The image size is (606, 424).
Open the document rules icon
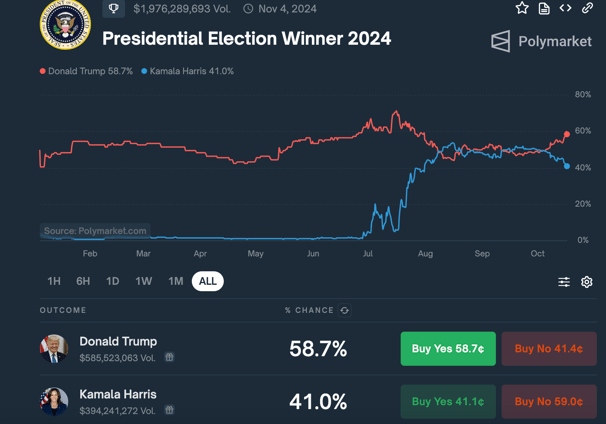click(544, 8)
